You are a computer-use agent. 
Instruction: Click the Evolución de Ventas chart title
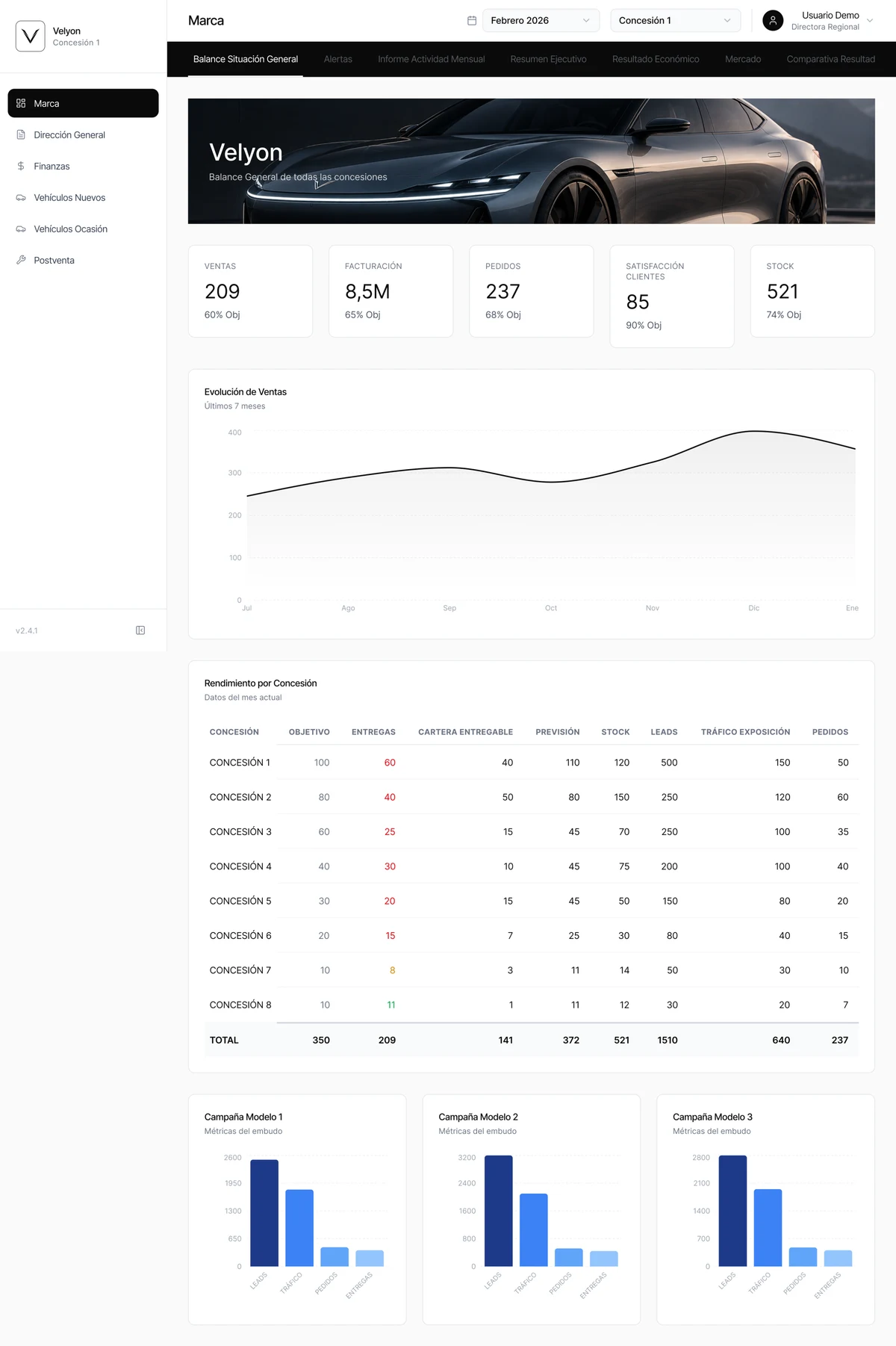[x=246, y=391]
